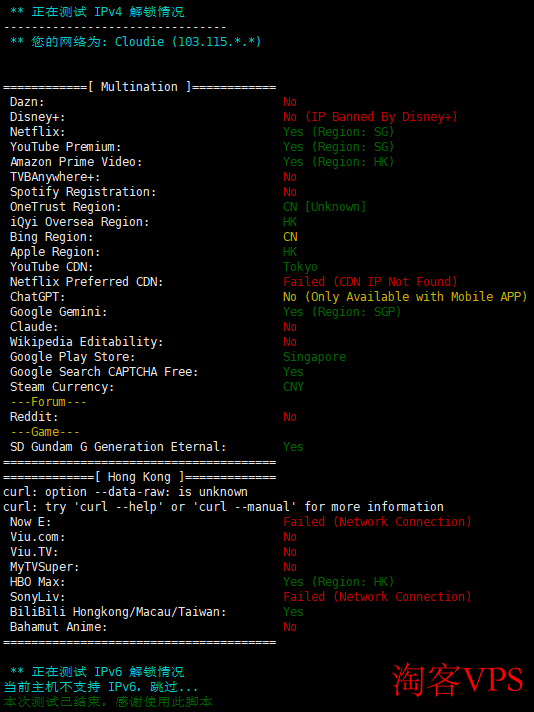Screen dimensions: 534x712
Task: Click the Steam Currency CNY value
Action: click(293, 387)
